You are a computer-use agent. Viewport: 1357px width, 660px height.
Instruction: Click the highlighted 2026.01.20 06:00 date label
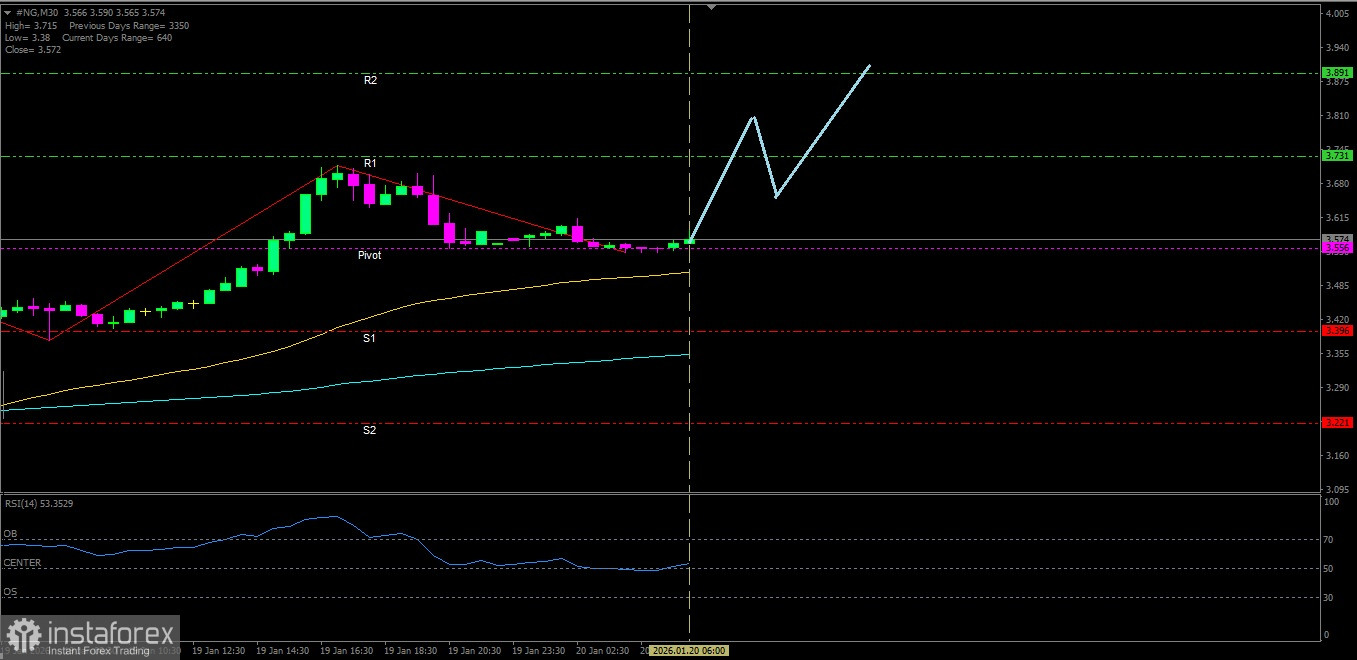[x=689, y=651]
